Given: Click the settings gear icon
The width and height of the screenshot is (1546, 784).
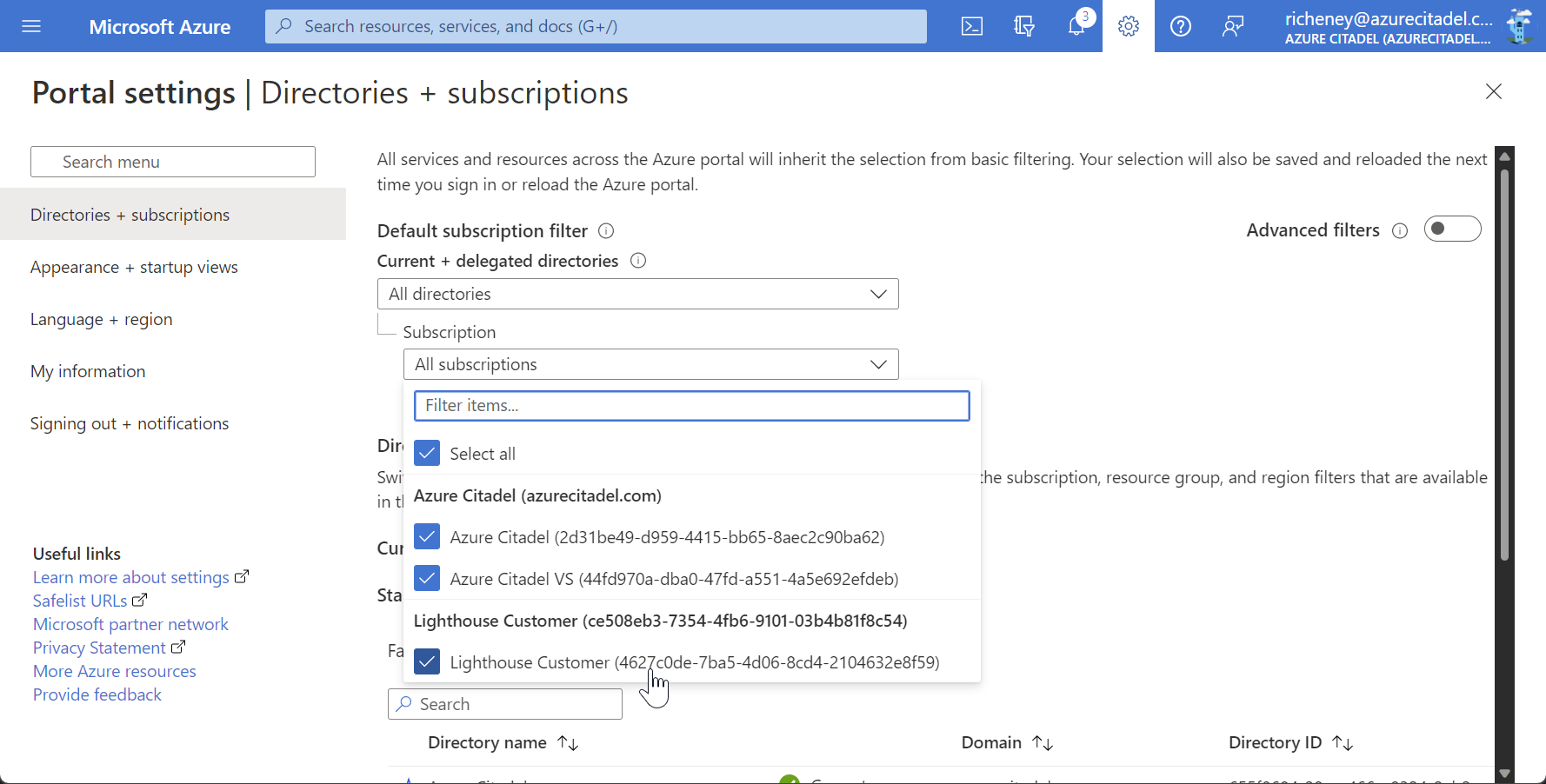Looking at the screenshot, I should pyautogui.click(x=1128, y=26).
